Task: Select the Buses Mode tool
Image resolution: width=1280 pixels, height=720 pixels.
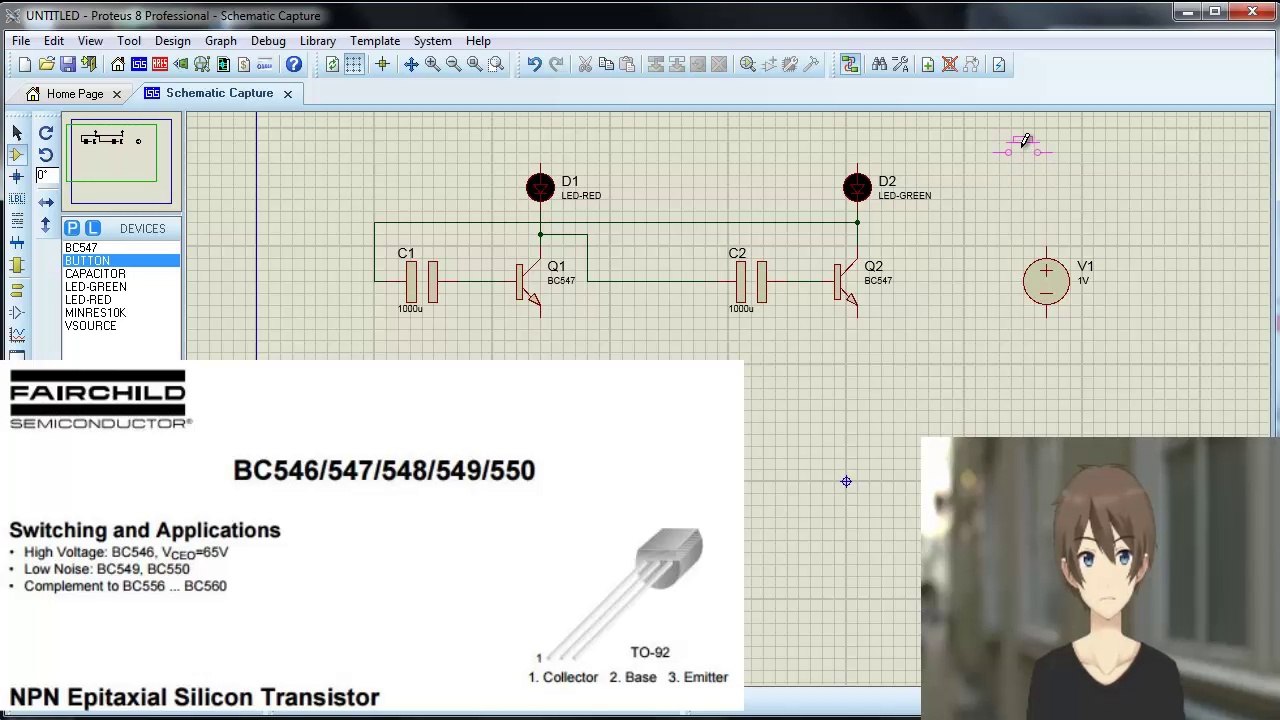Action: pyautogui.click(x=17, y=243)
